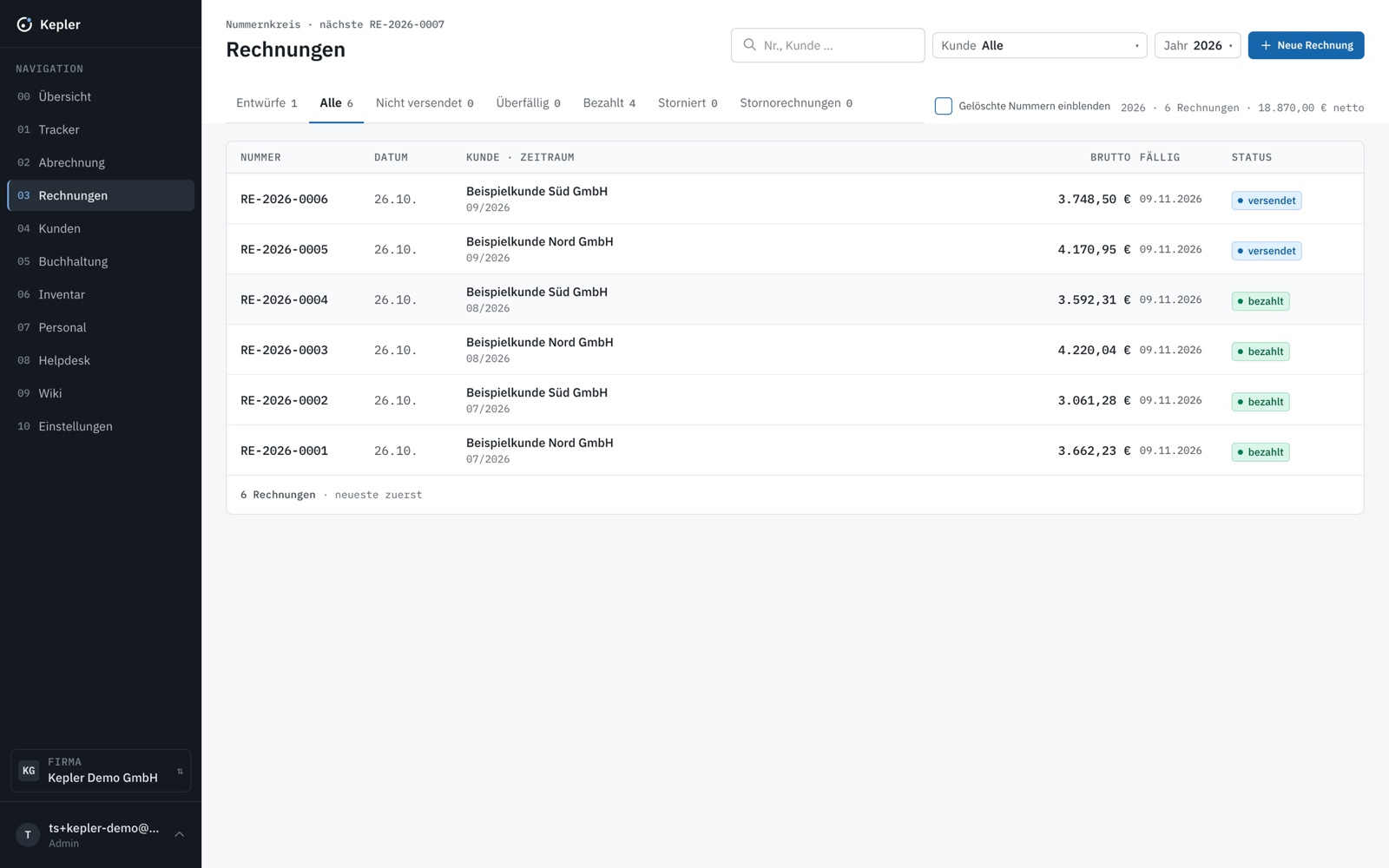
Task: Open Kunden in the navigation
Action: [x=101, y=228]
